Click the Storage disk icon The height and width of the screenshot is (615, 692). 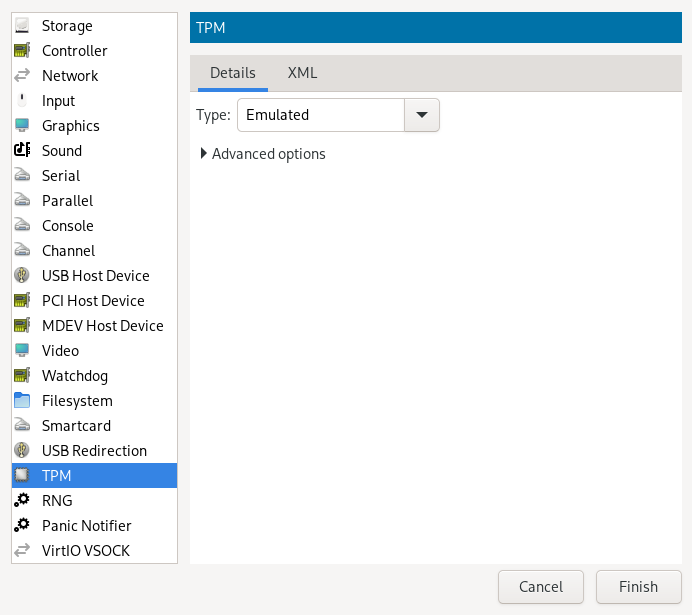click(22, 26)
